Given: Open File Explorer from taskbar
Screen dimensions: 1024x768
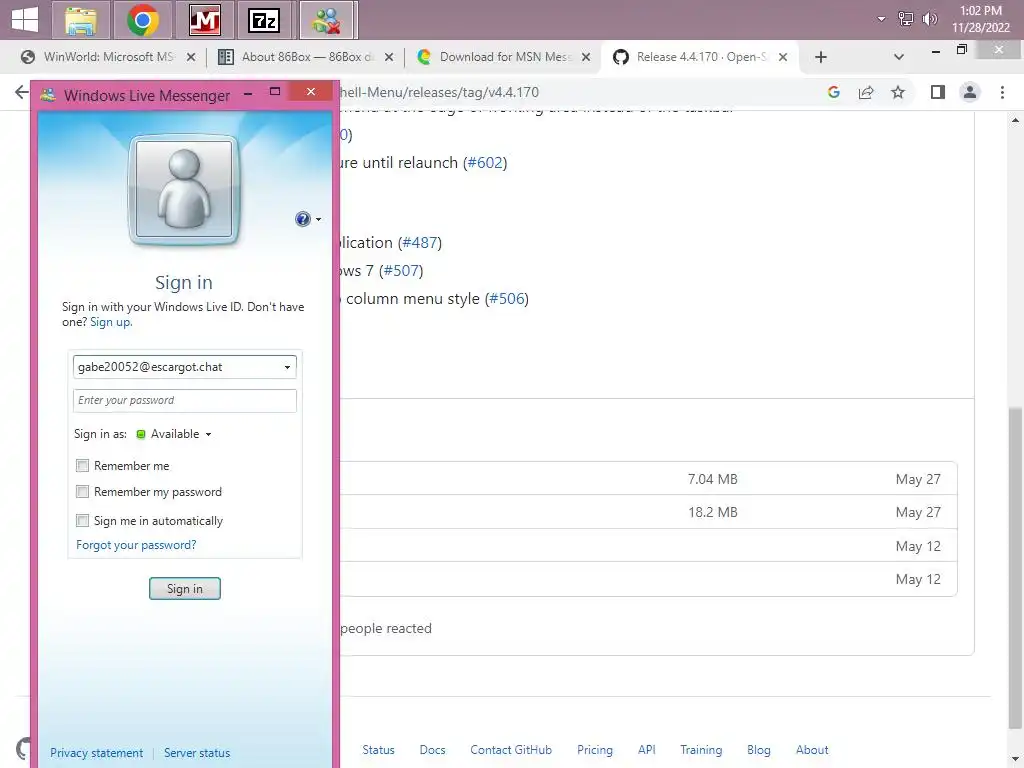Looking at the screenshot, I should 82,20.
